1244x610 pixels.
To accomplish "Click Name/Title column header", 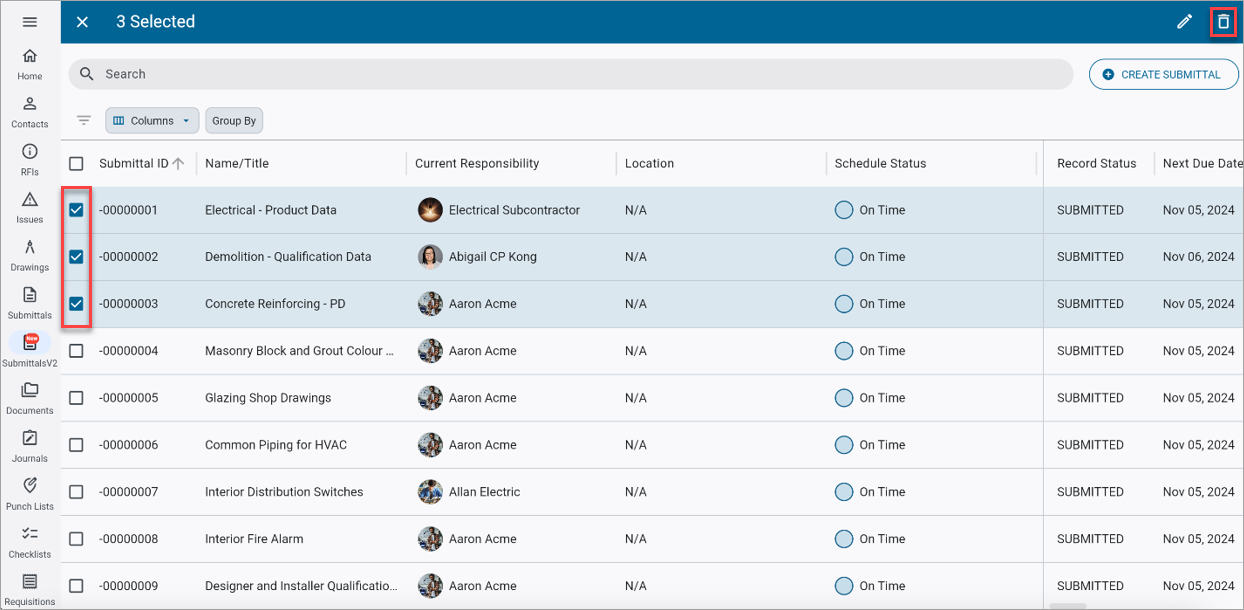I will click(237, 164).
